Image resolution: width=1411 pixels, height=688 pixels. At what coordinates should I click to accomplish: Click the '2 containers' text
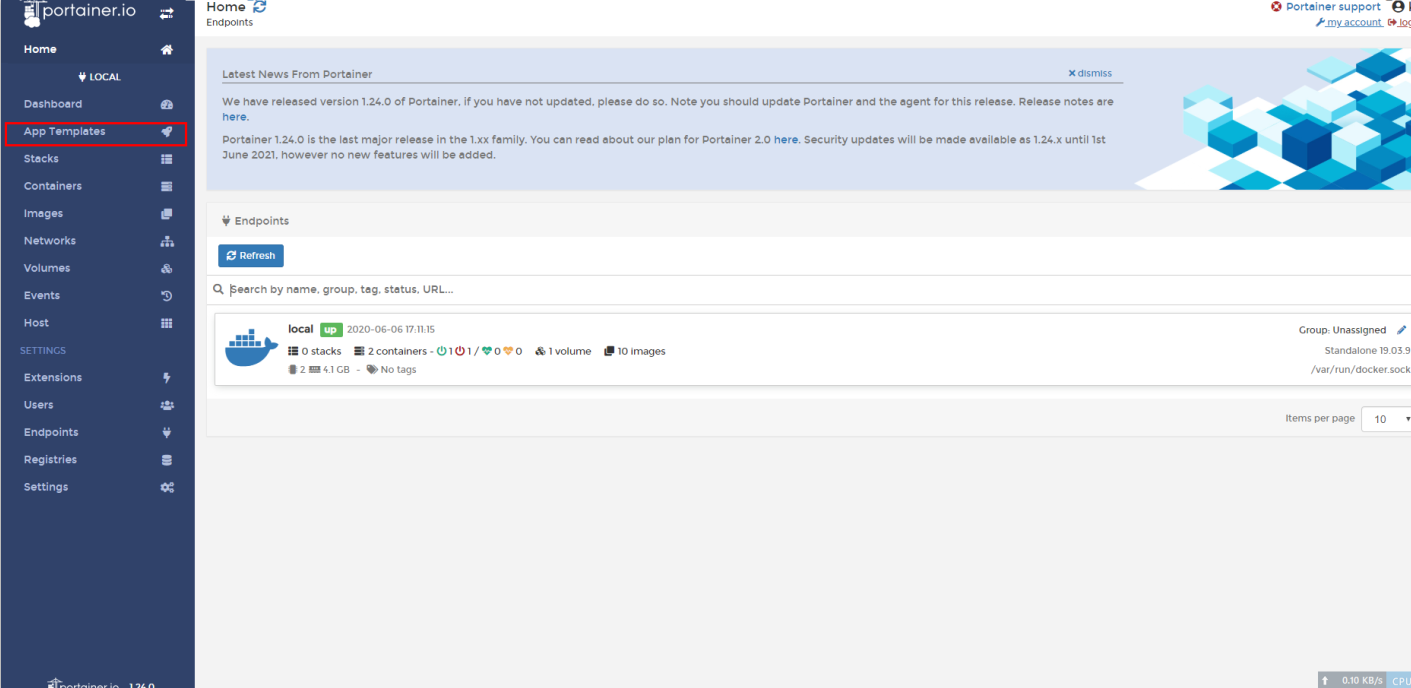tap(397, 351)
